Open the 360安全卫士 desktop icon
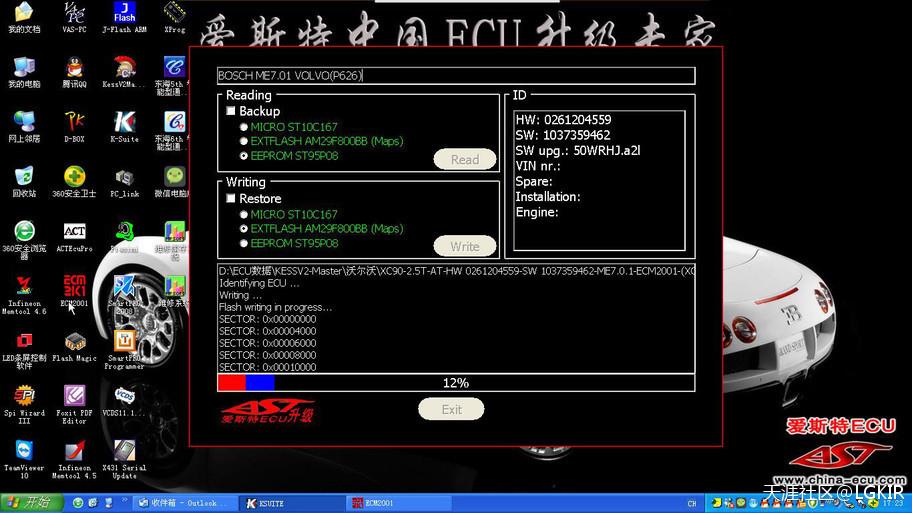 pyautogui.click(x=74, y=181)
